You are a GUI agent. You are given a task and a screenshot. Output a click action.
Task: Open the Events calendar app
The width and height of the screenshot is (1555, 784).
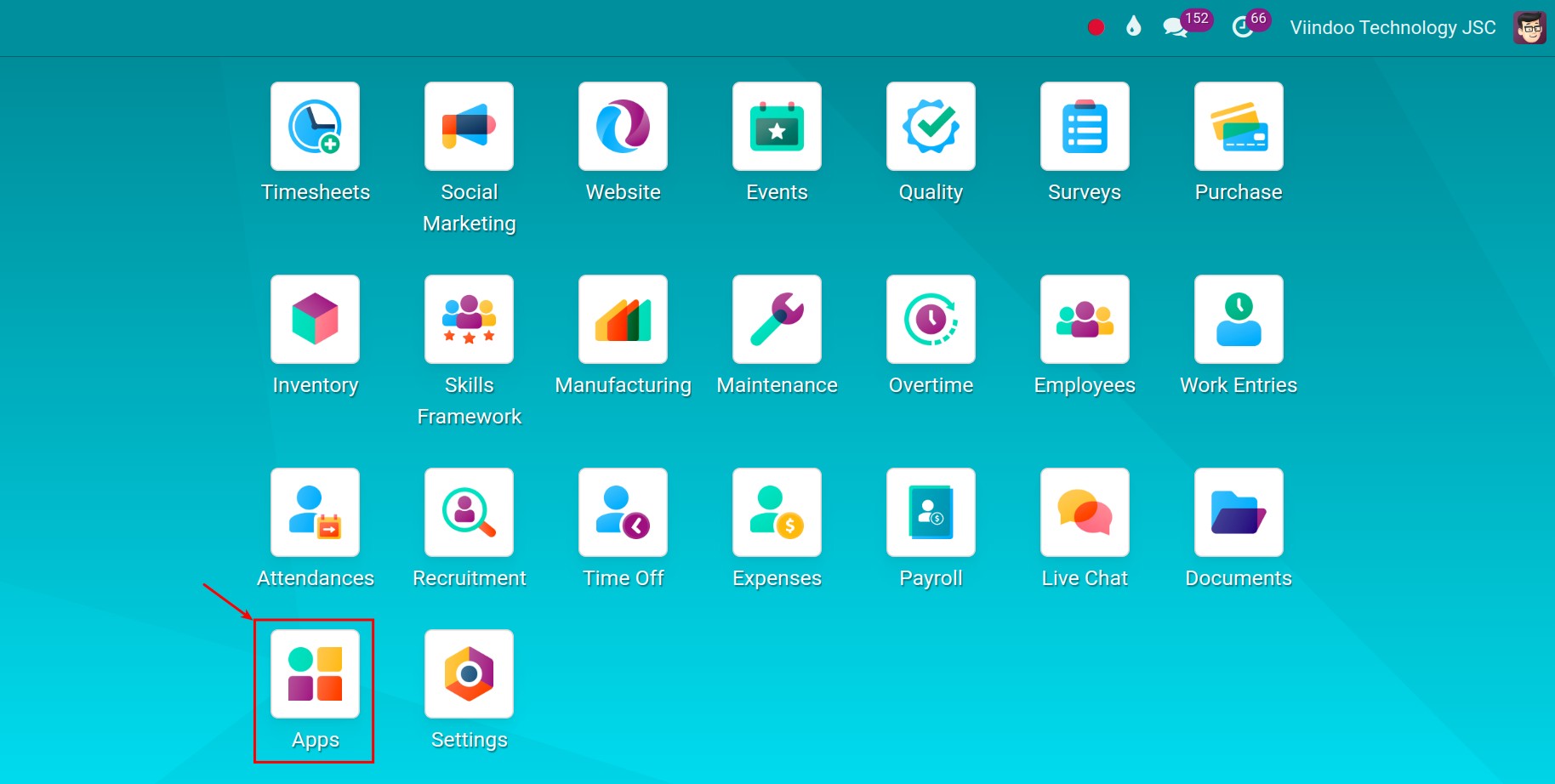point(777,127)
